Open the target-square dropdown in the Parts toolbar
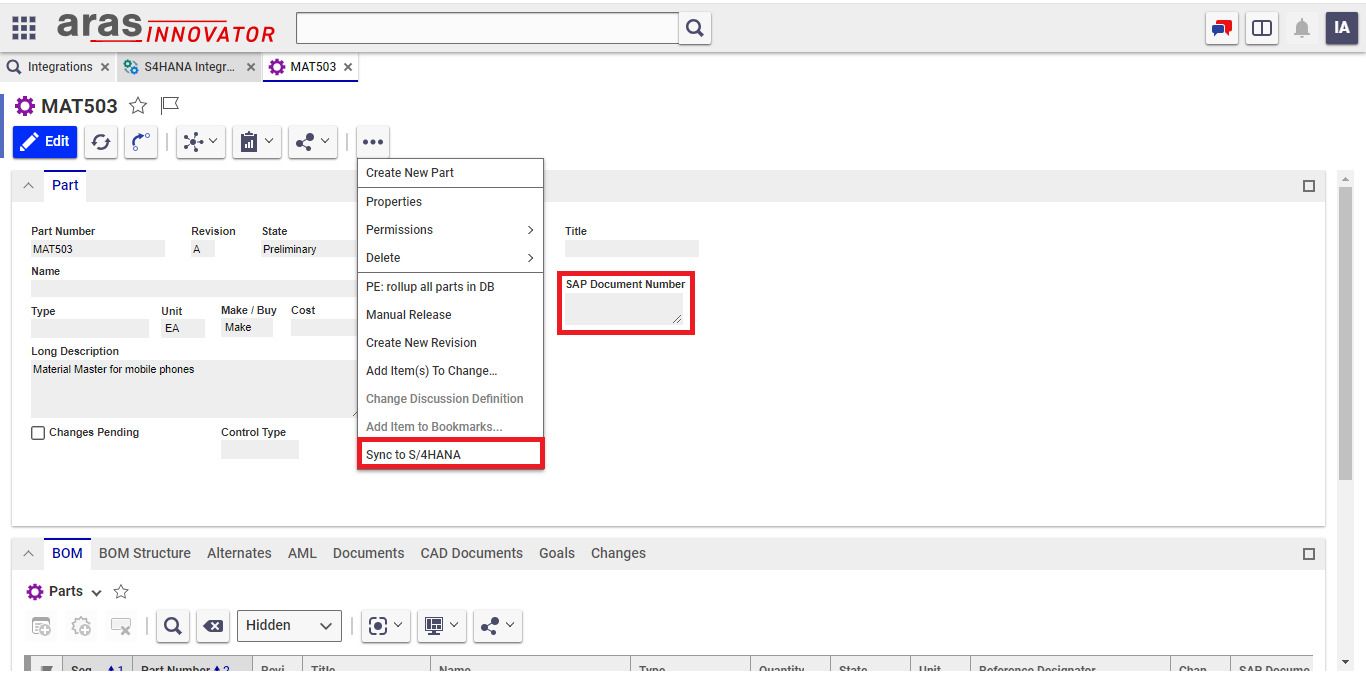This screenshot has width=1366, height=682. pyautogui.click(x=385, y=626)
